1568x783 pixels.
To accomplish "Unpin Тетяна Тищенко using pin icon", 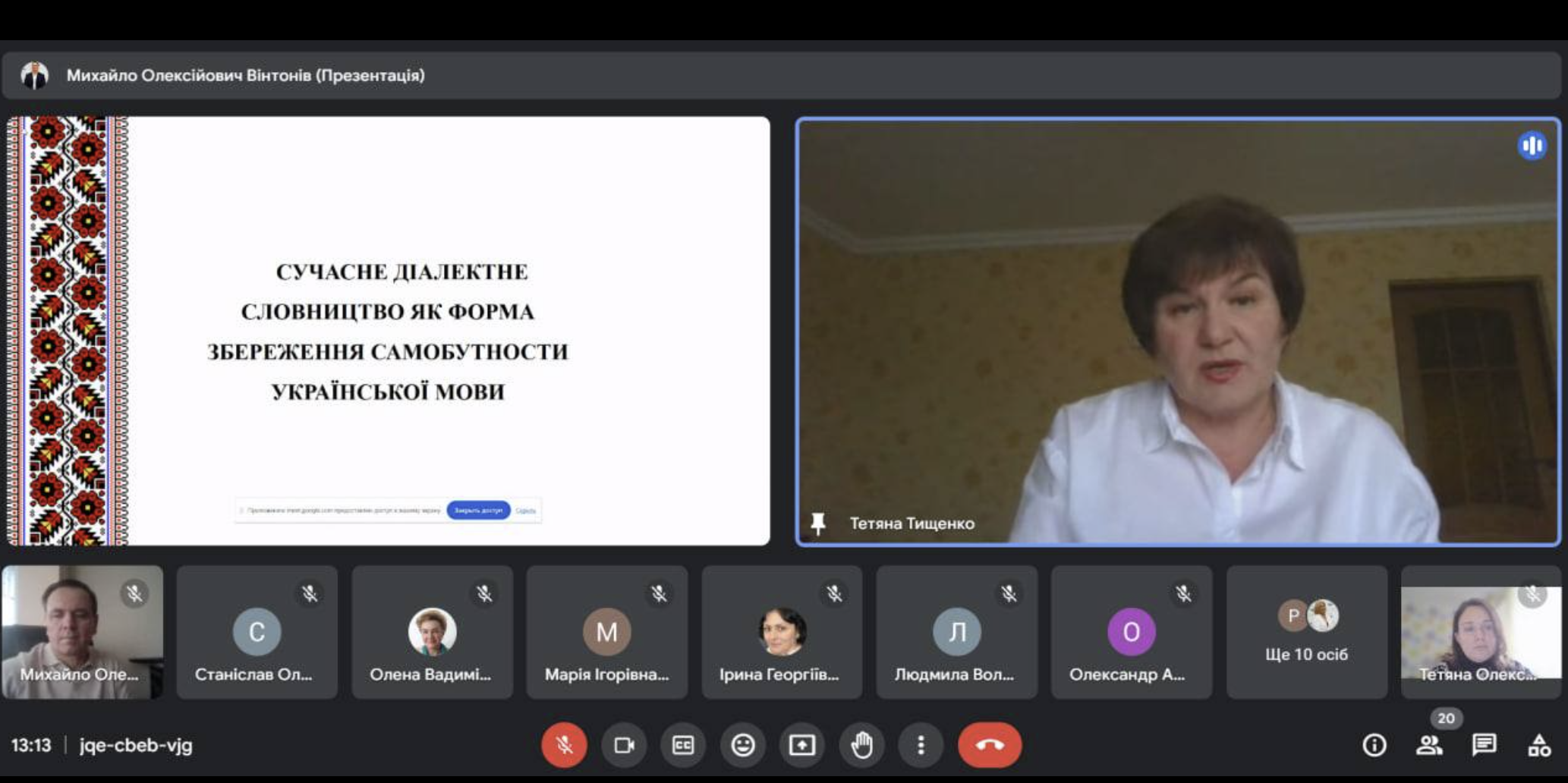I will point(818,523).
